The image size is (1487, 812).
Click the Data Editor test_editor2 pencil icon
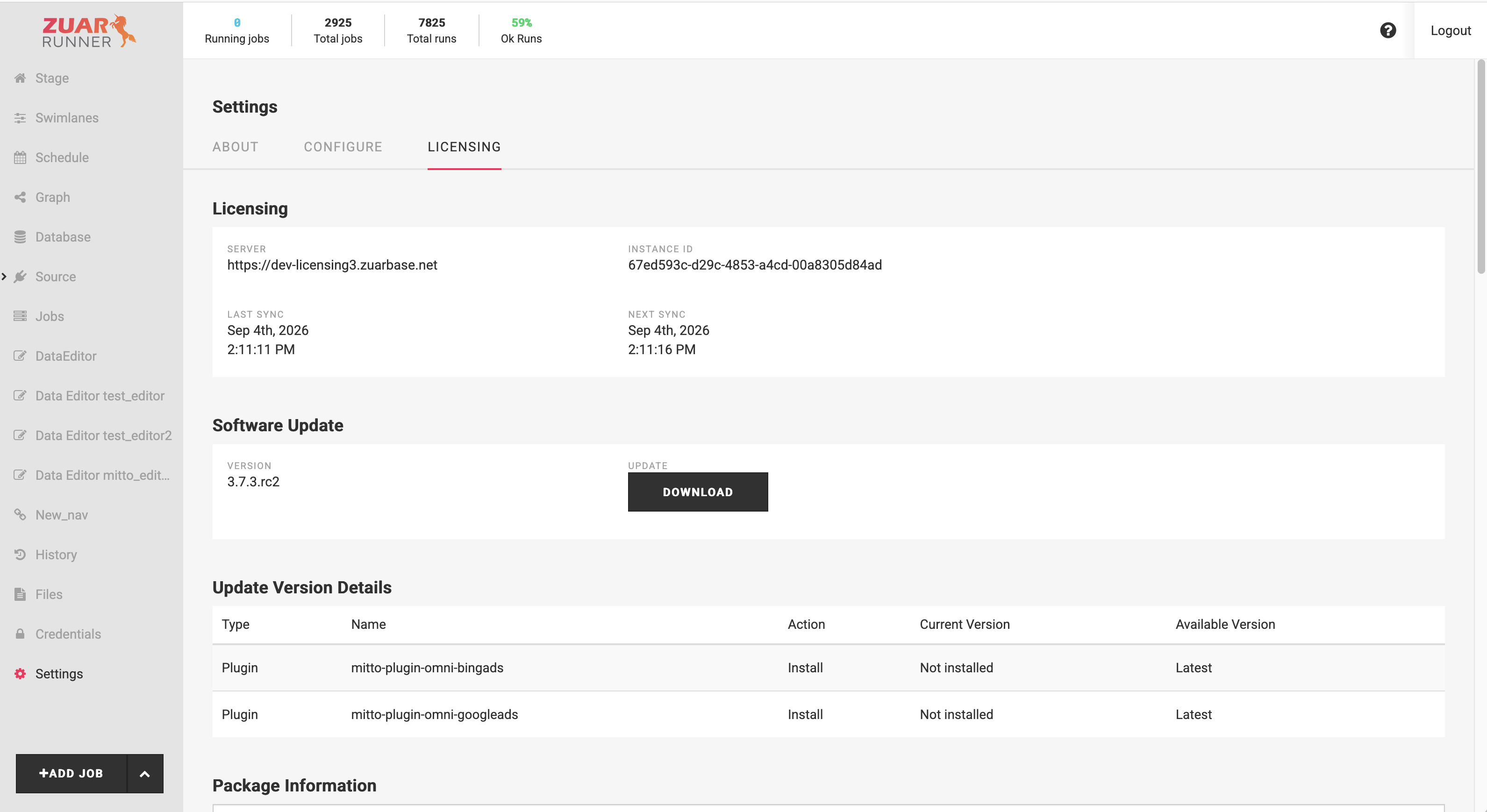20,436
